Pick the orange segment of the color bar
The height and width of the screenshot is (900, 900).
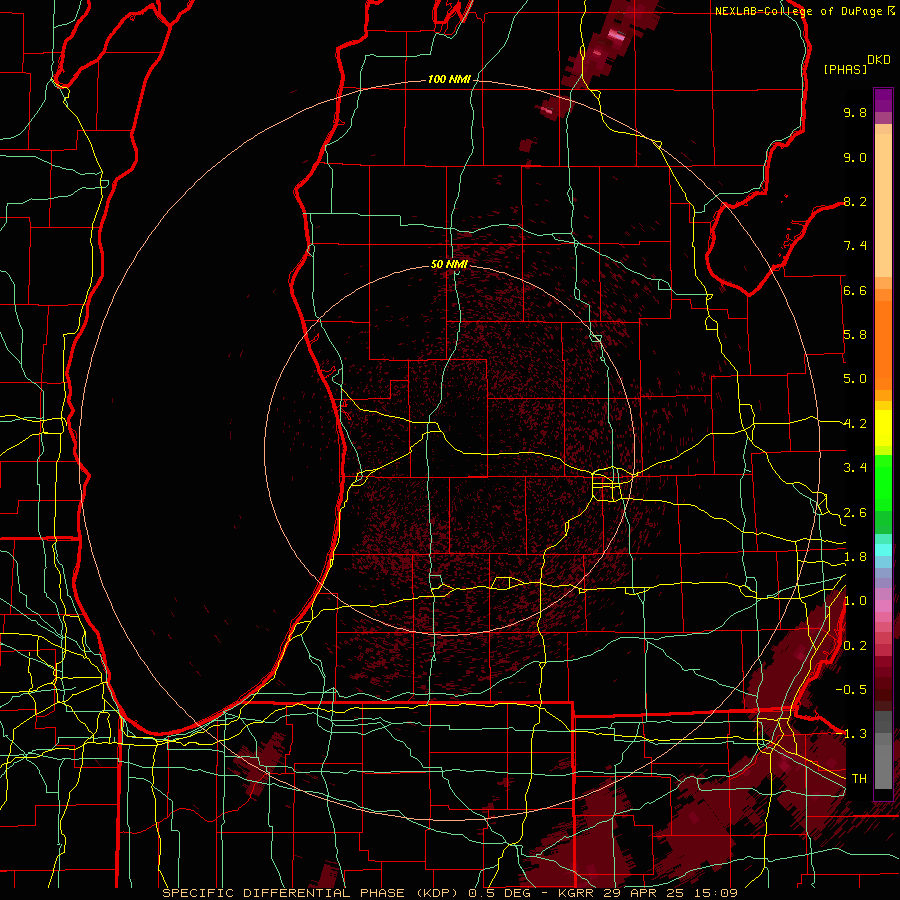pos(883,344)
